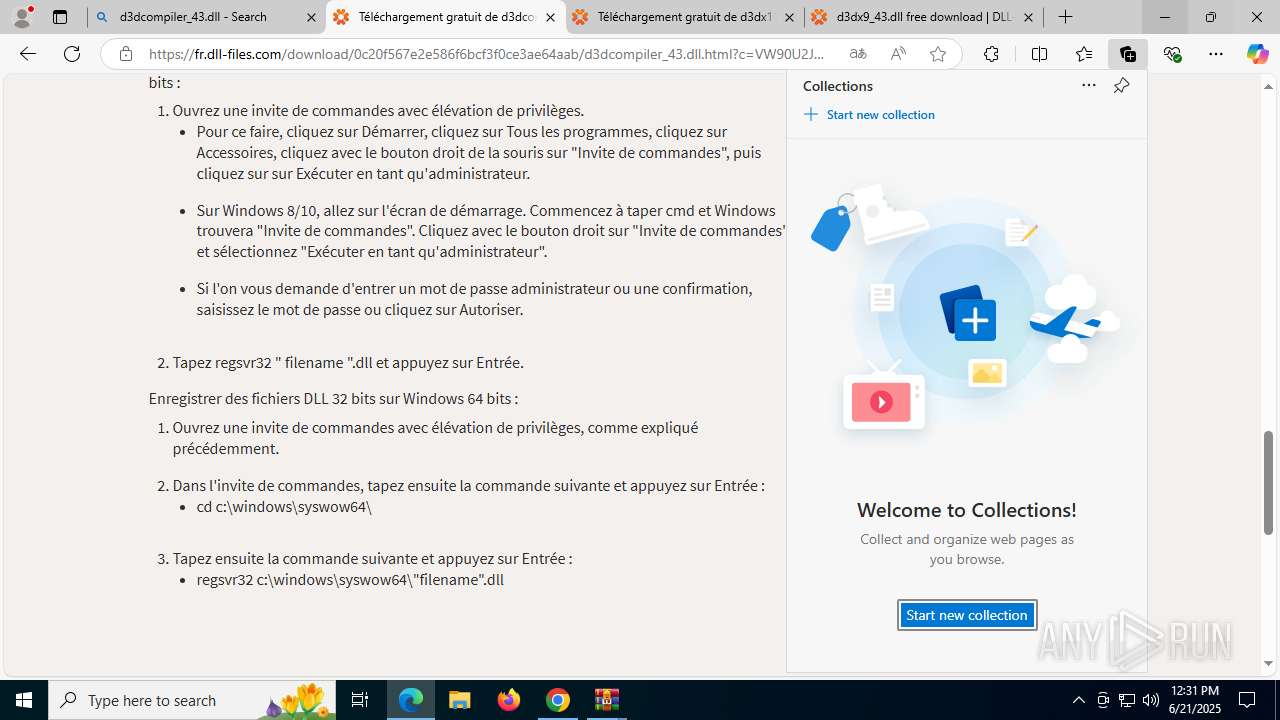This screenshot has height=720, width=1280.
Task: Click the page vertical scrollbar thumb
Action: coord(1269,482)
